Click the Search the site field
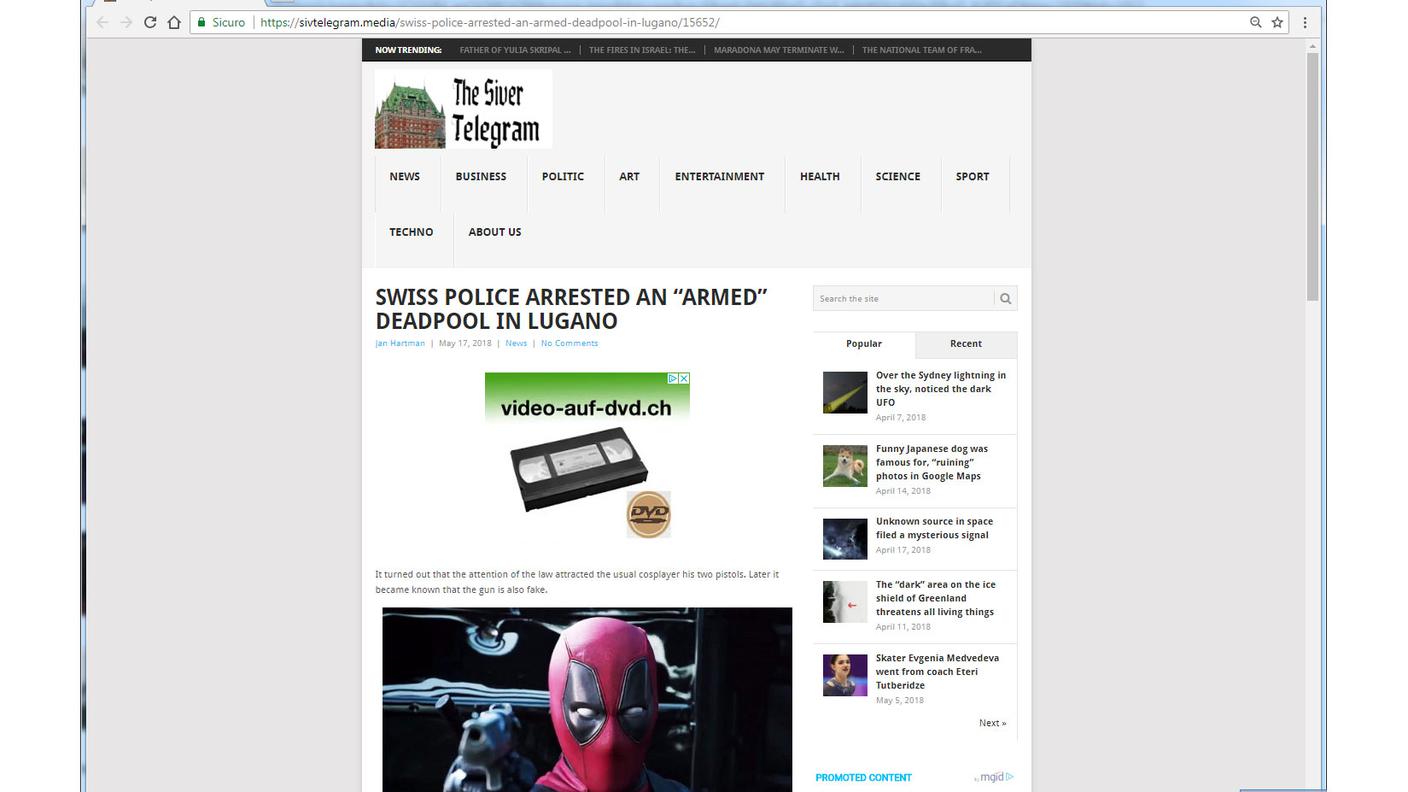This screenshot has height=792, width=1408. (x=904, y=298)
